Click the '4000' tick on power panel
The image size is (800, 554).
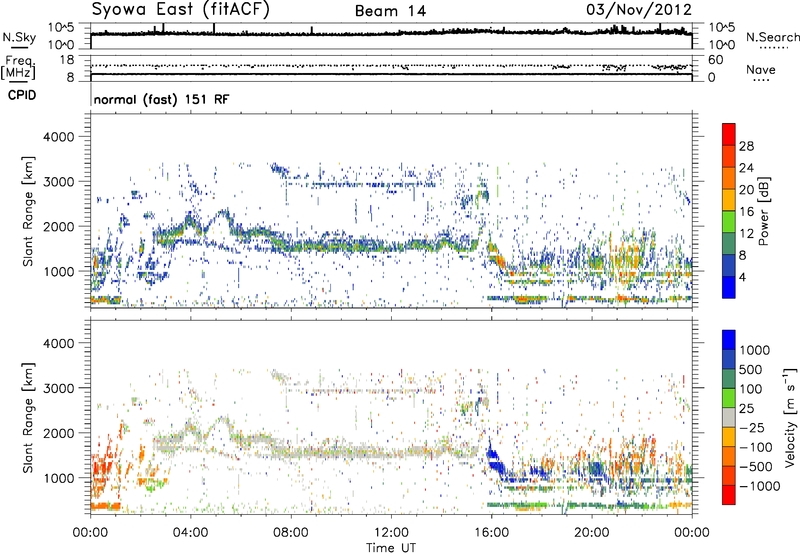[x=58, y=137]
